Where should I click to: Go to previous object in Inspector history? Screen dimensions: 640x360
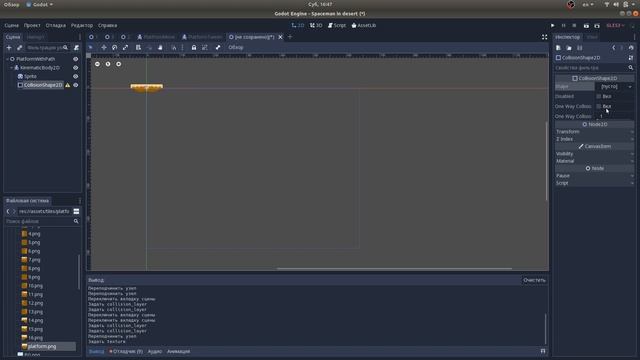click(x=613, y=48)
